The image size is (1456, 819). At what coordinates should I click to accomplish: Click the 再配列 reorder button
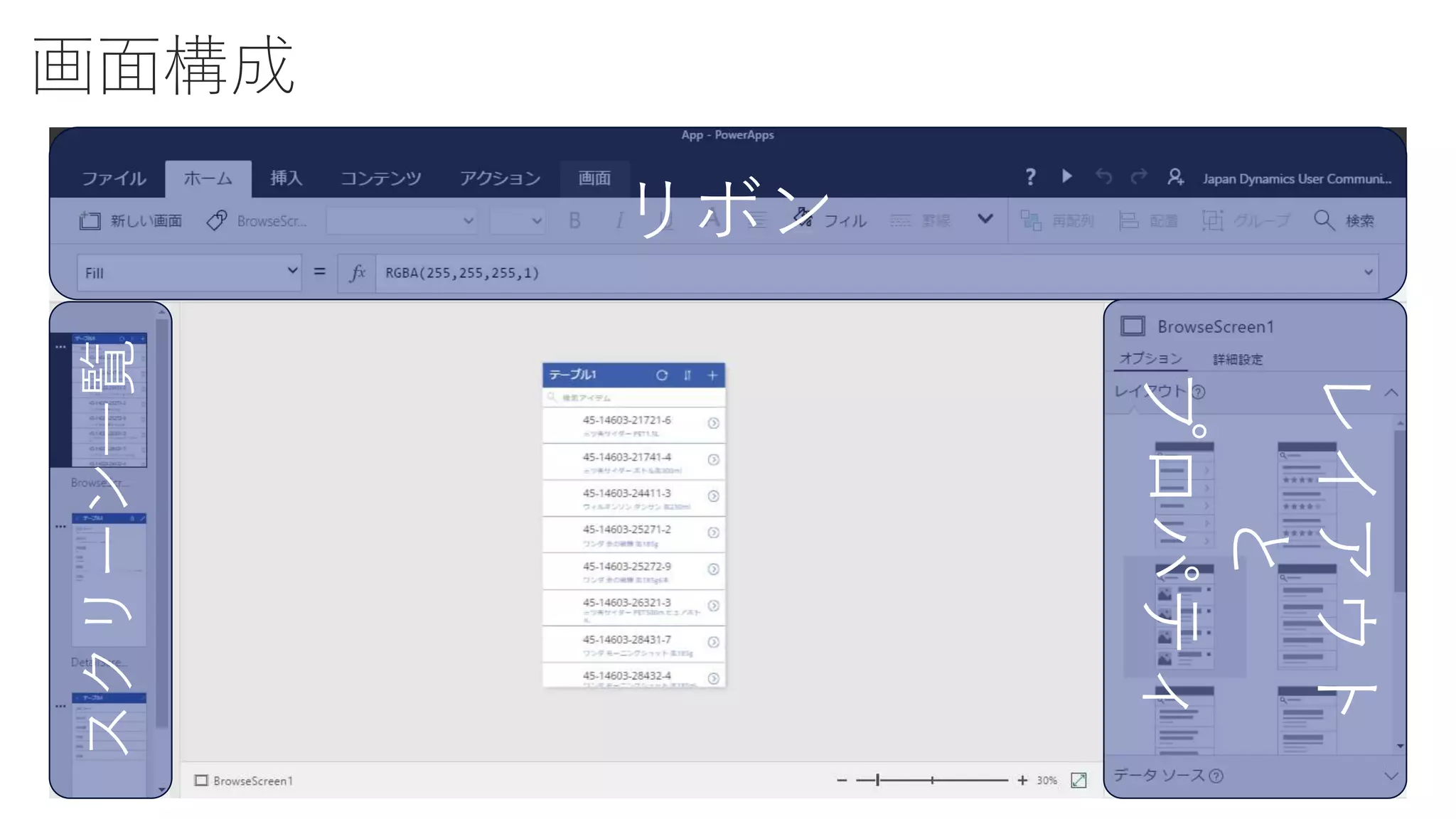pyautogui.click(x=1057, y=220)
